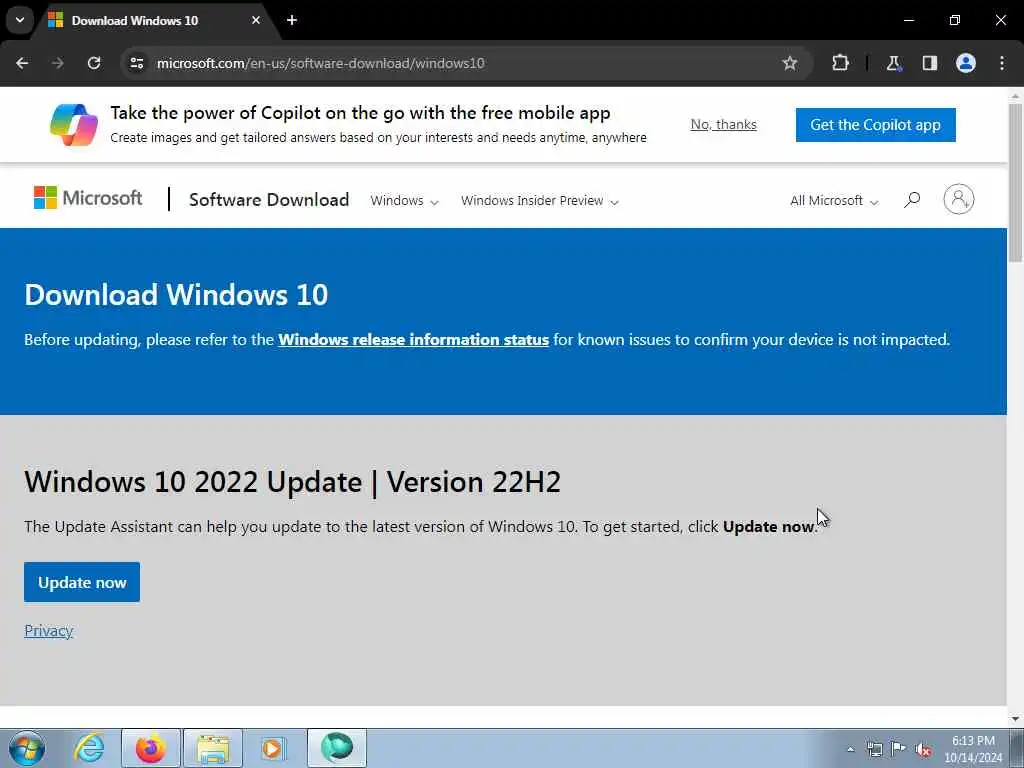Screen dimensions: 1024x768
Task: Click Windows 10 2022 Update heading
Action: 293,482
